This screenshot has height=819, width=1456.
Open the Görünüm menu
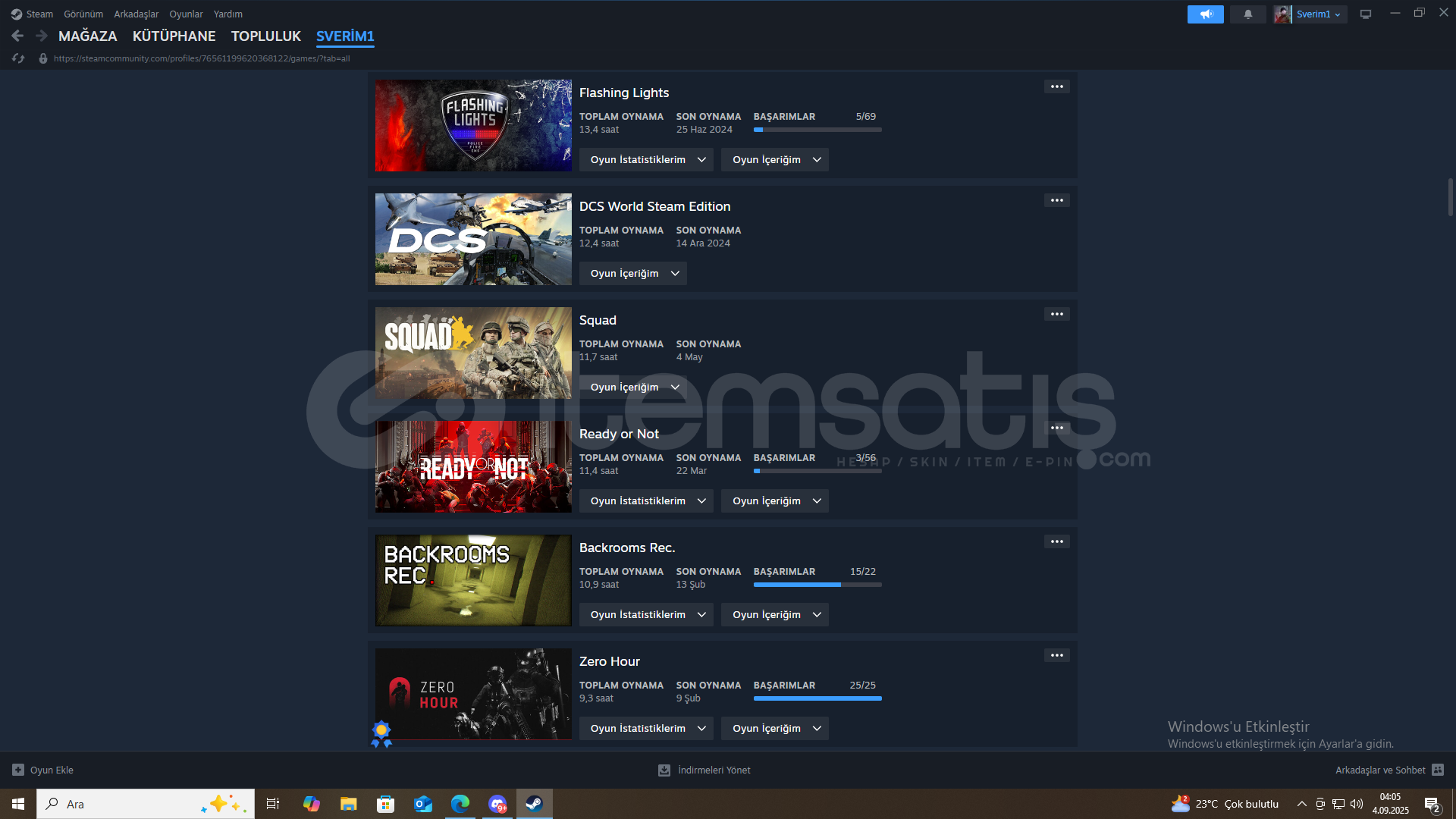click(83, 14)
